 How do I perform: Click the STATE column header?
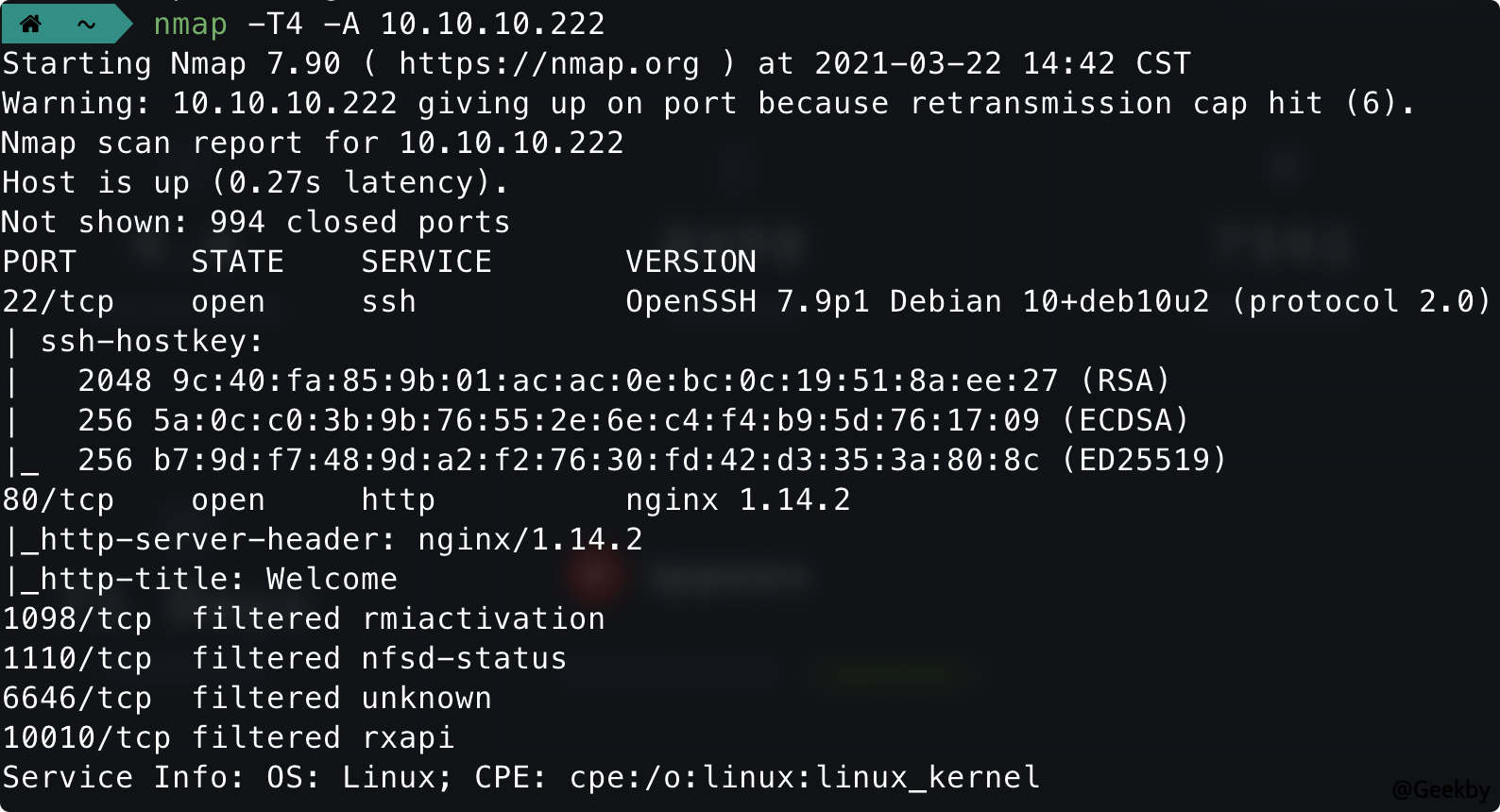point(237,262)
